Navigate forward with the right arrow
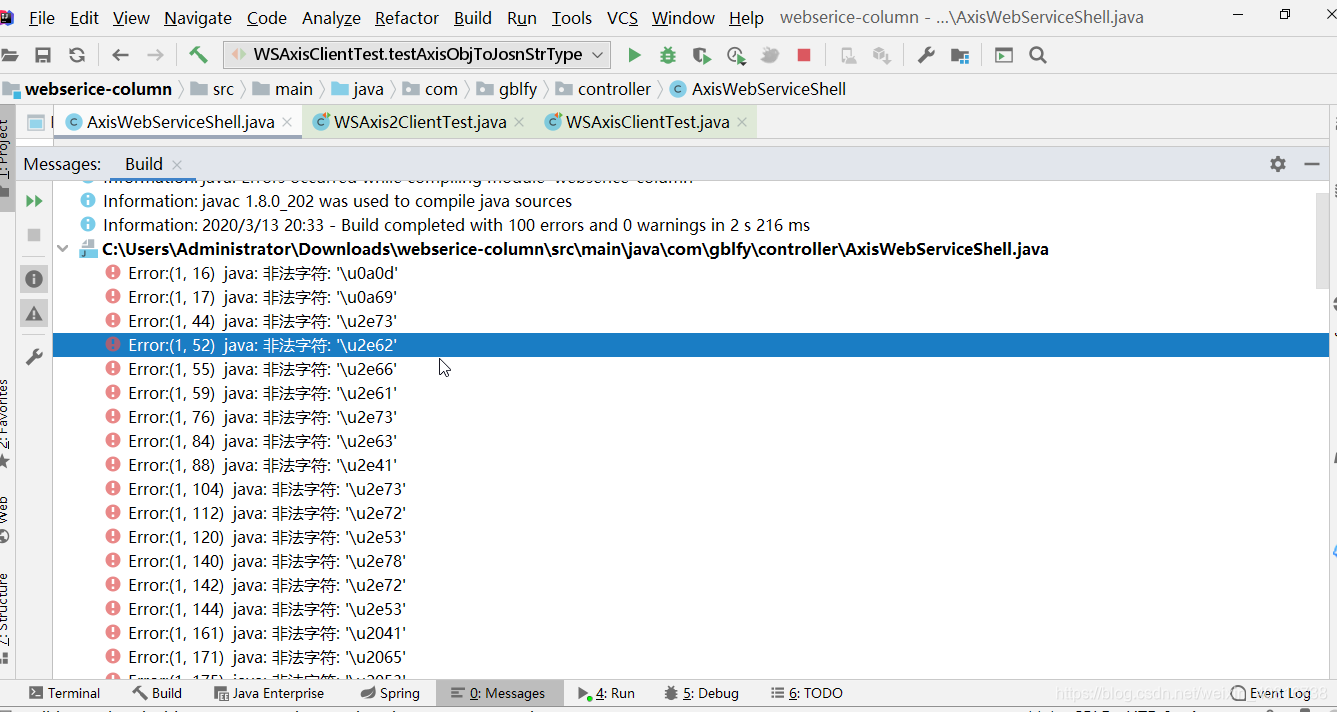 tap(155, 55)
